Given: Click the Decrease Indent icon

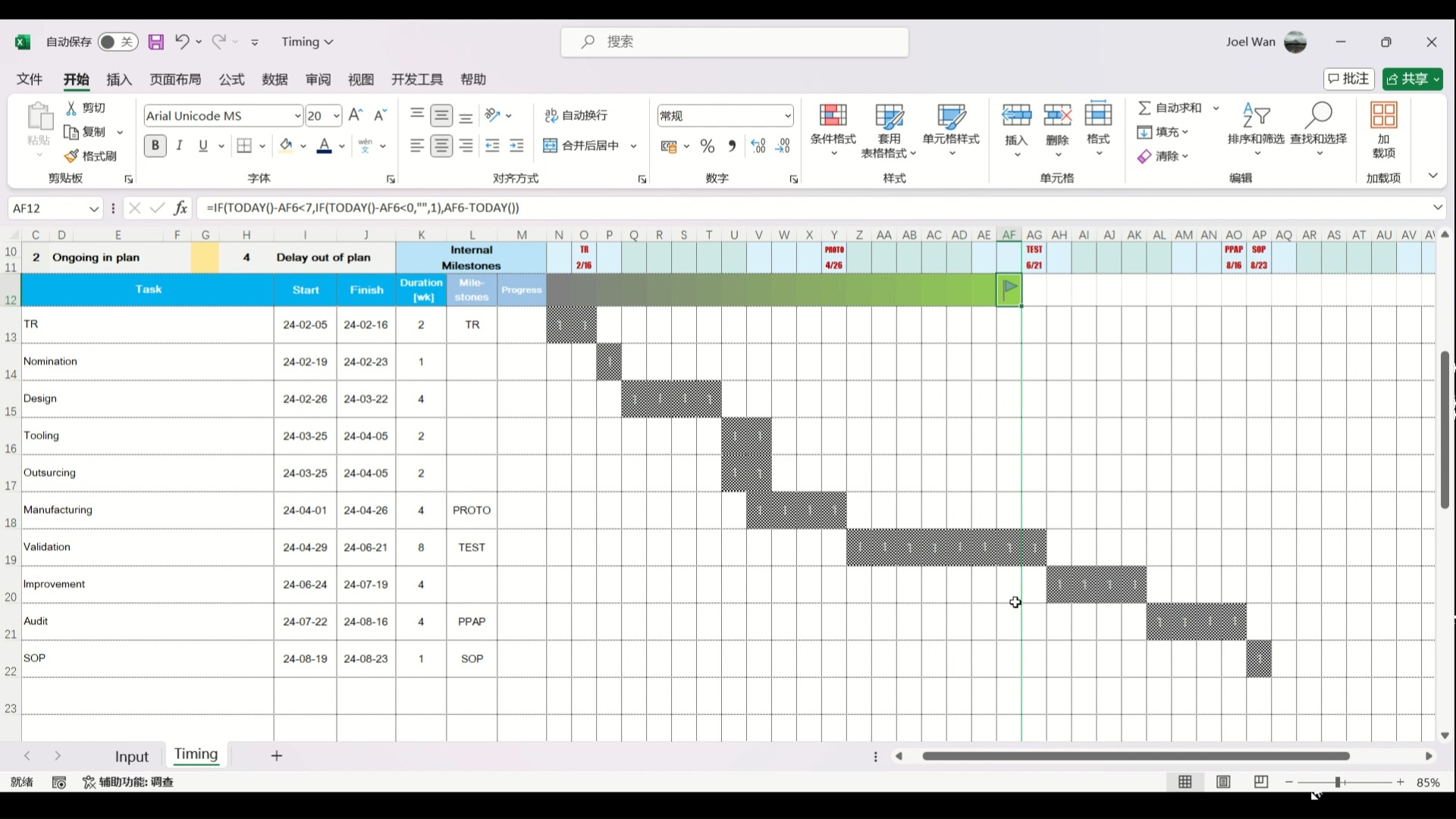Looking at the screenshot, I should [492, 146].
